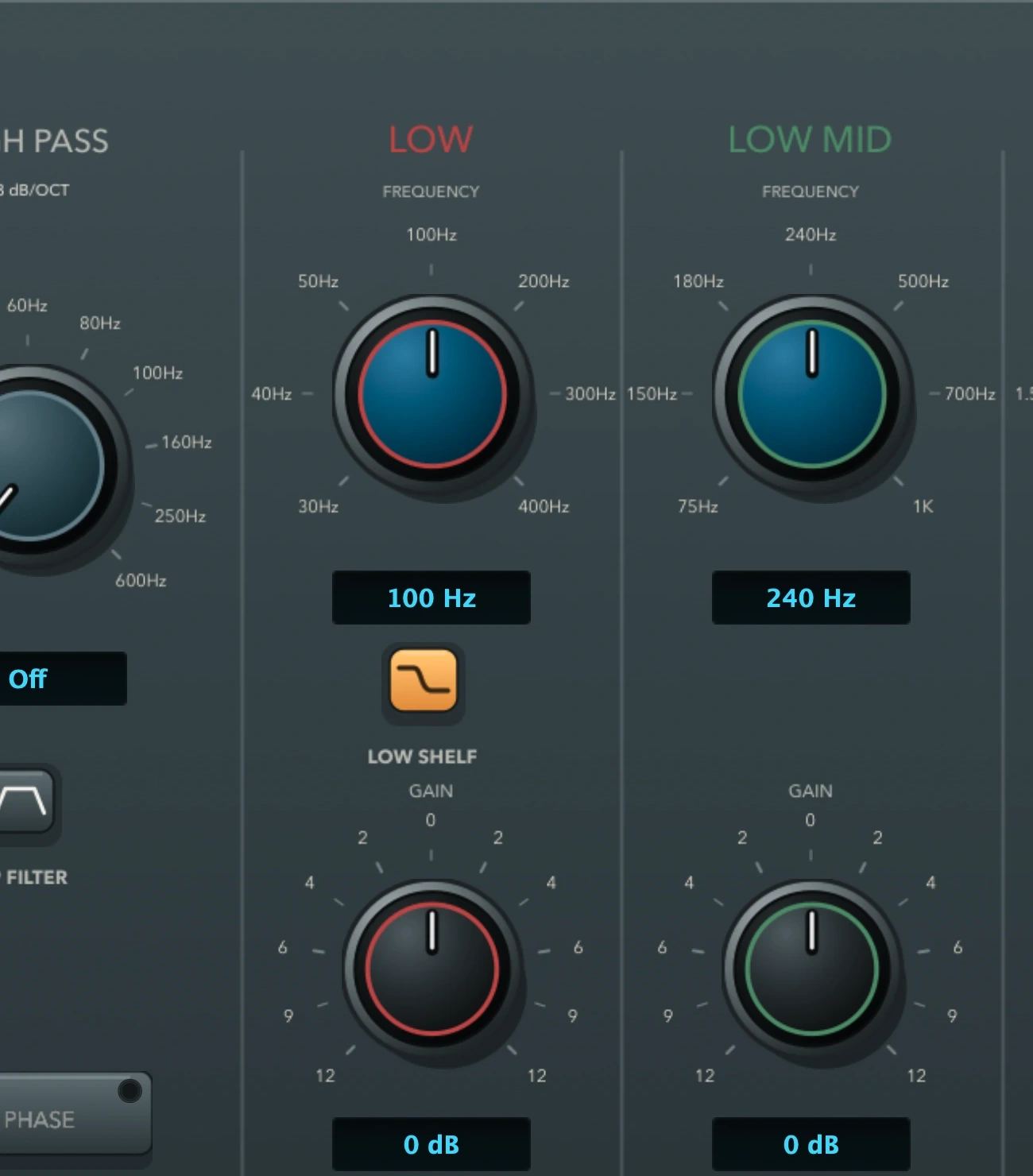Click the 500Hz mark on Low Mid knob
1033x1176 pixels.
point(923,281)
